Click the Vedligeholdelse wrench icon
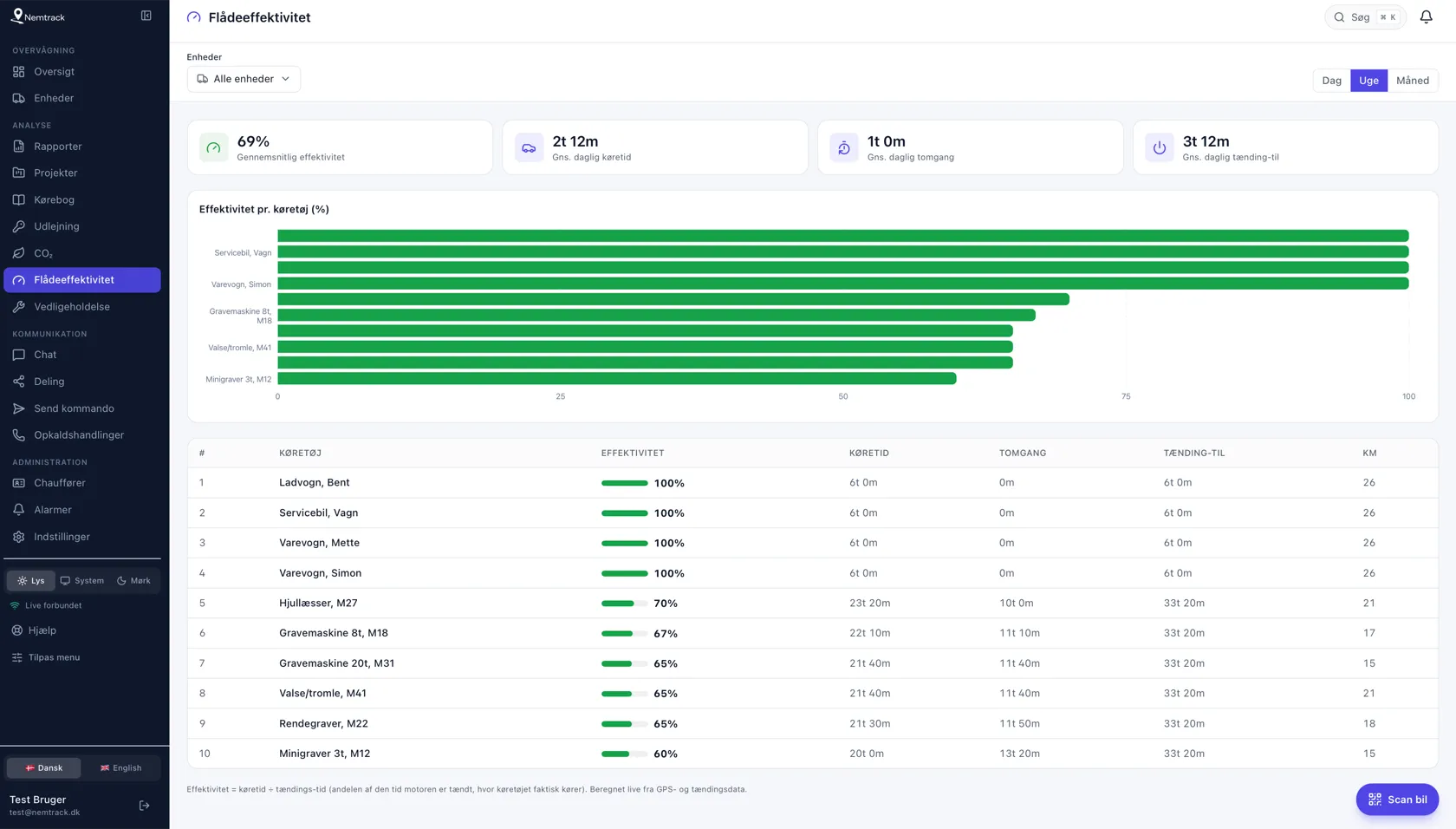1456x829 pixels. click(18, 307)
